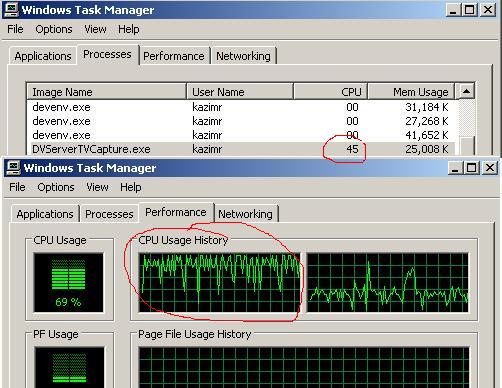Screen dimensions: 502x388
Task: Click the upper Task Manager title bar icon
Action: 11,10
